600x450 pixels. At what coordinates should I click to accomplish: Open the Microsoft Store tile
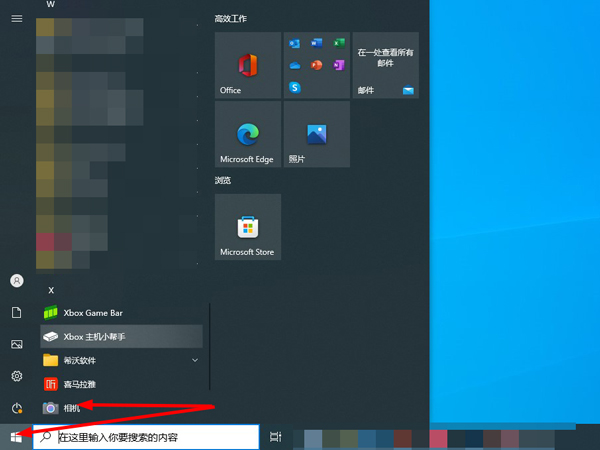248,227
